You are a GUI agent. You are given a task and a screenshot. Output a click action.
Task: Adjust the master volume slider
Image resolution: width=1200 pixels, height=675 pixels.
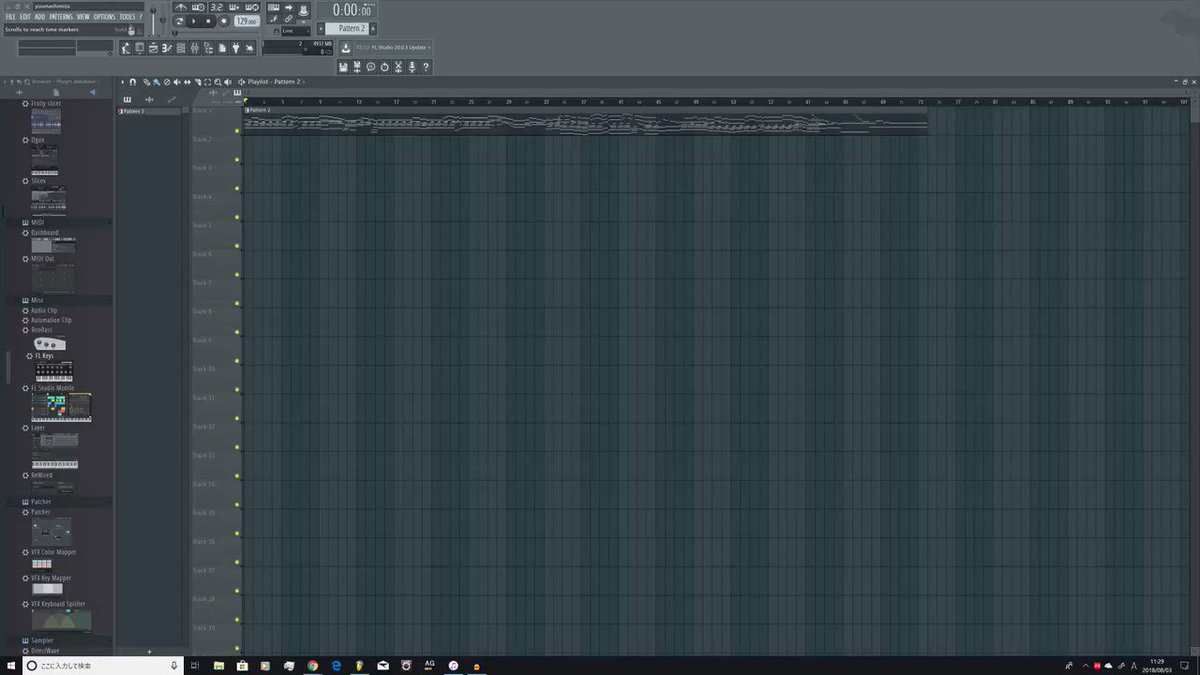point(153,22)
